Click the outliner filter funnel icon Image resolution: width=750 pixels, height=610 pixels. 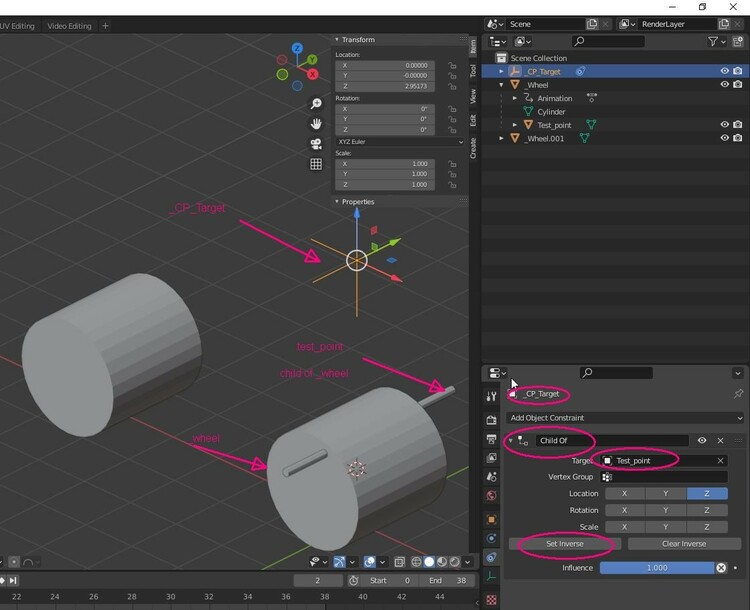[x=713, y=41]
